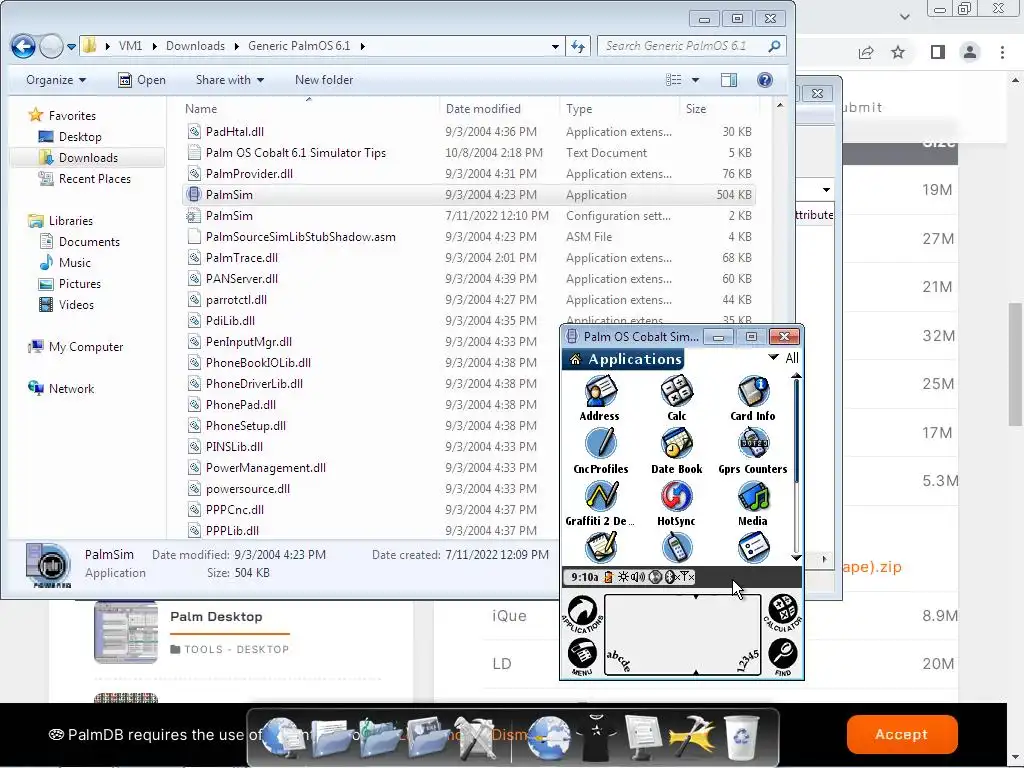Open the Organize dropdown menu

tap(56, 80)
